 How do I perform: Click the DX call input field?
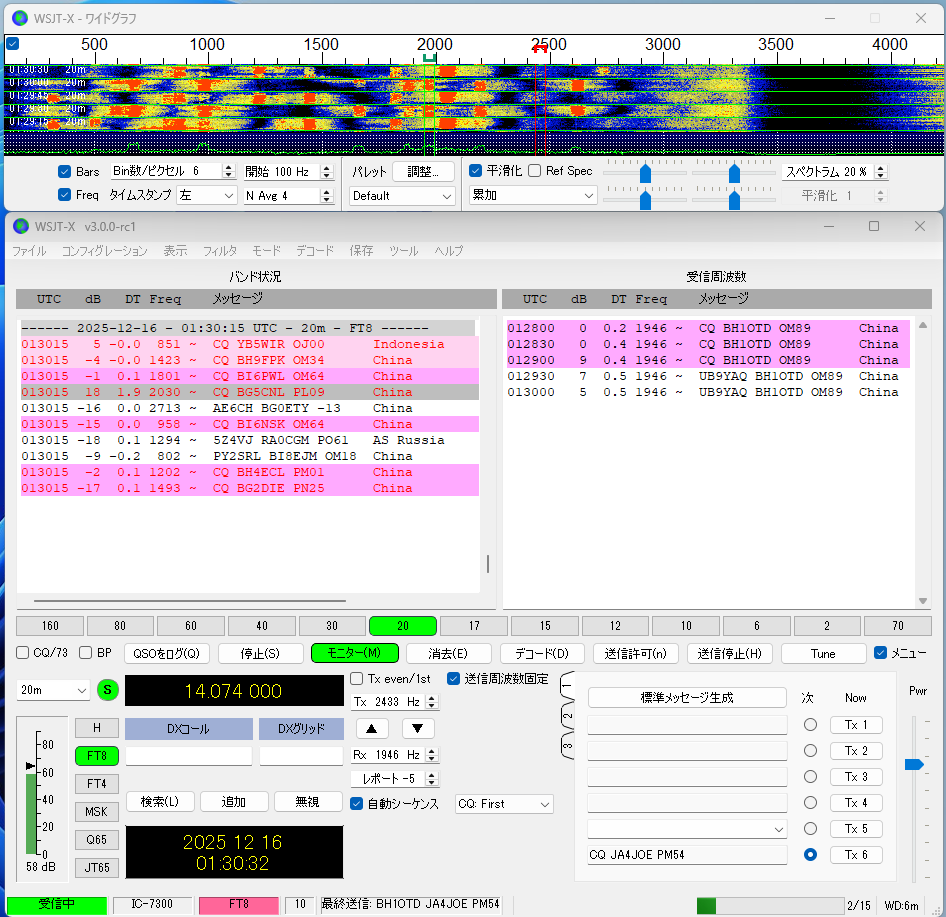coord(189,757)
